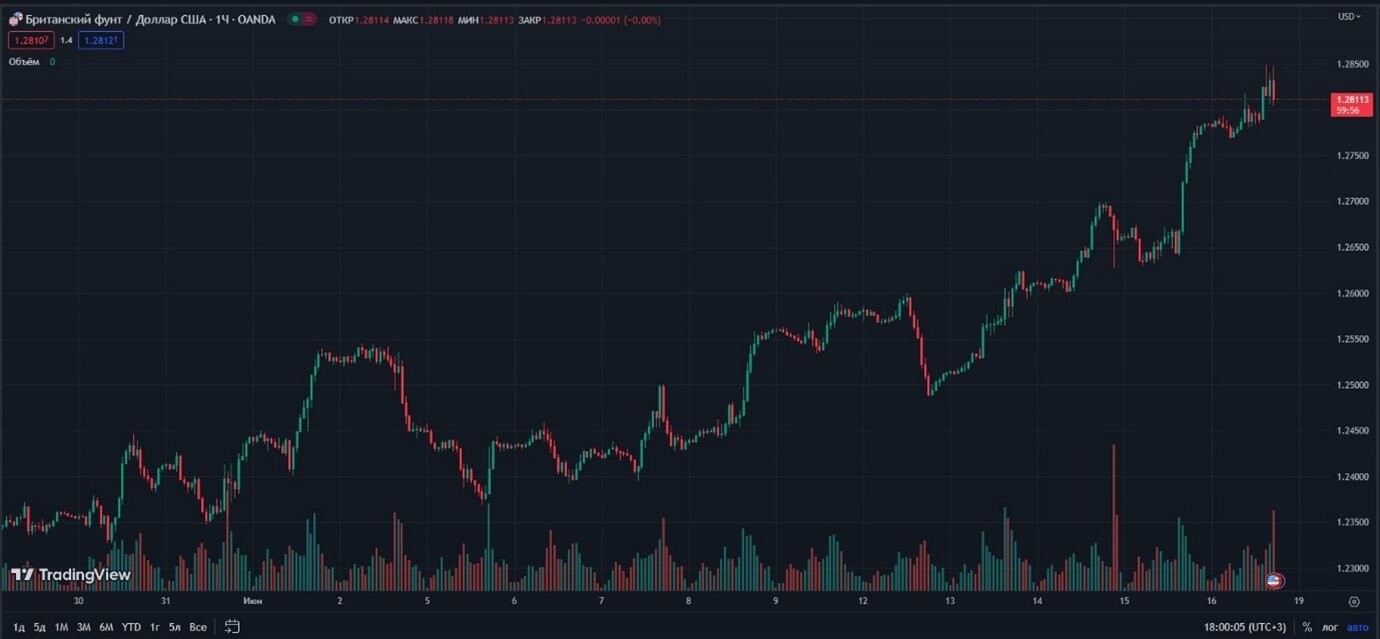Toggle auto scale "авто"
Image resolution: width=1380 pixels, height=639 pixels.
[x=1357, y=627]
